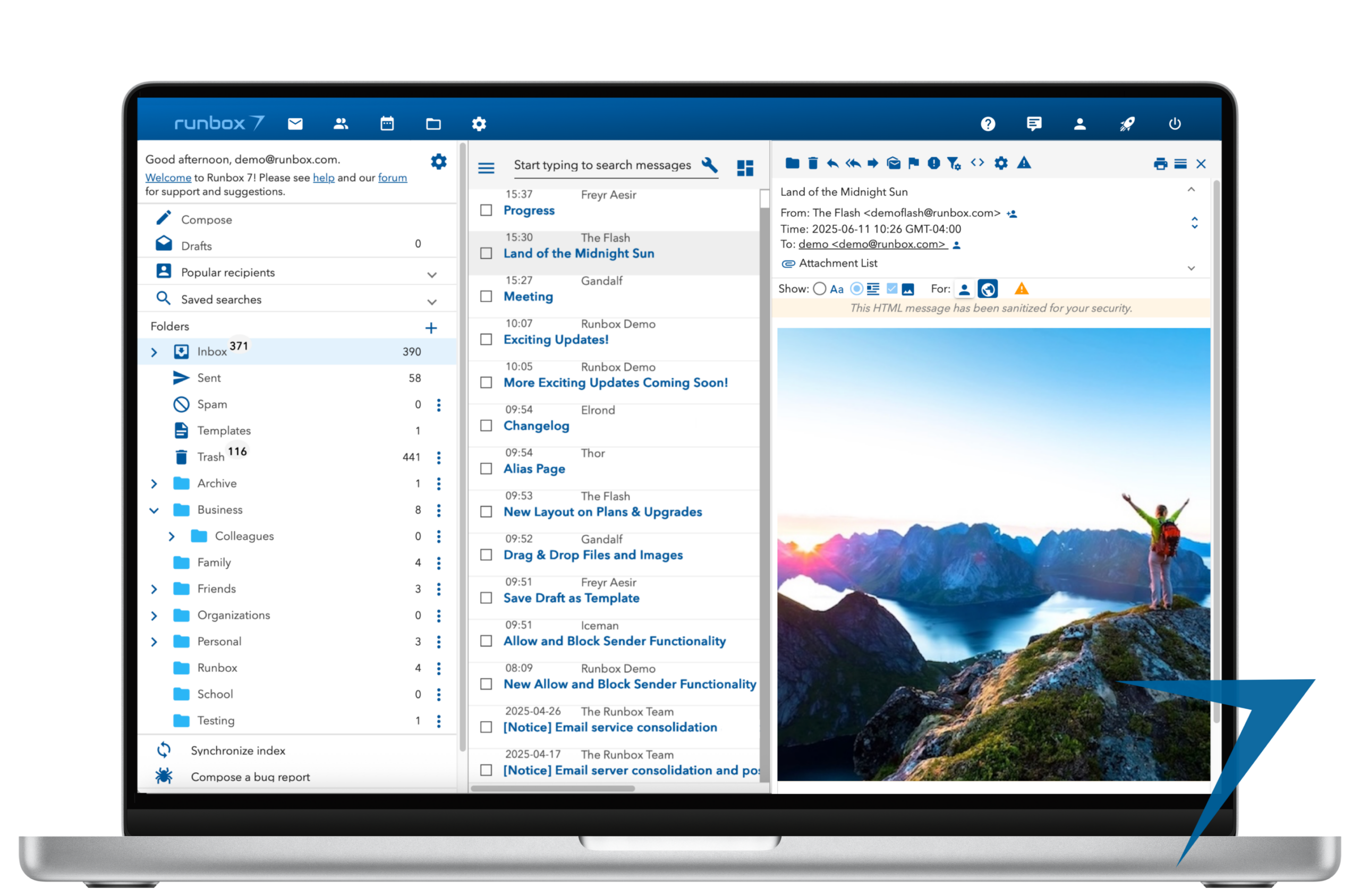Screen dimensions: 1360x896
Task: Reply to the open message
Action: tap(833, 164)
